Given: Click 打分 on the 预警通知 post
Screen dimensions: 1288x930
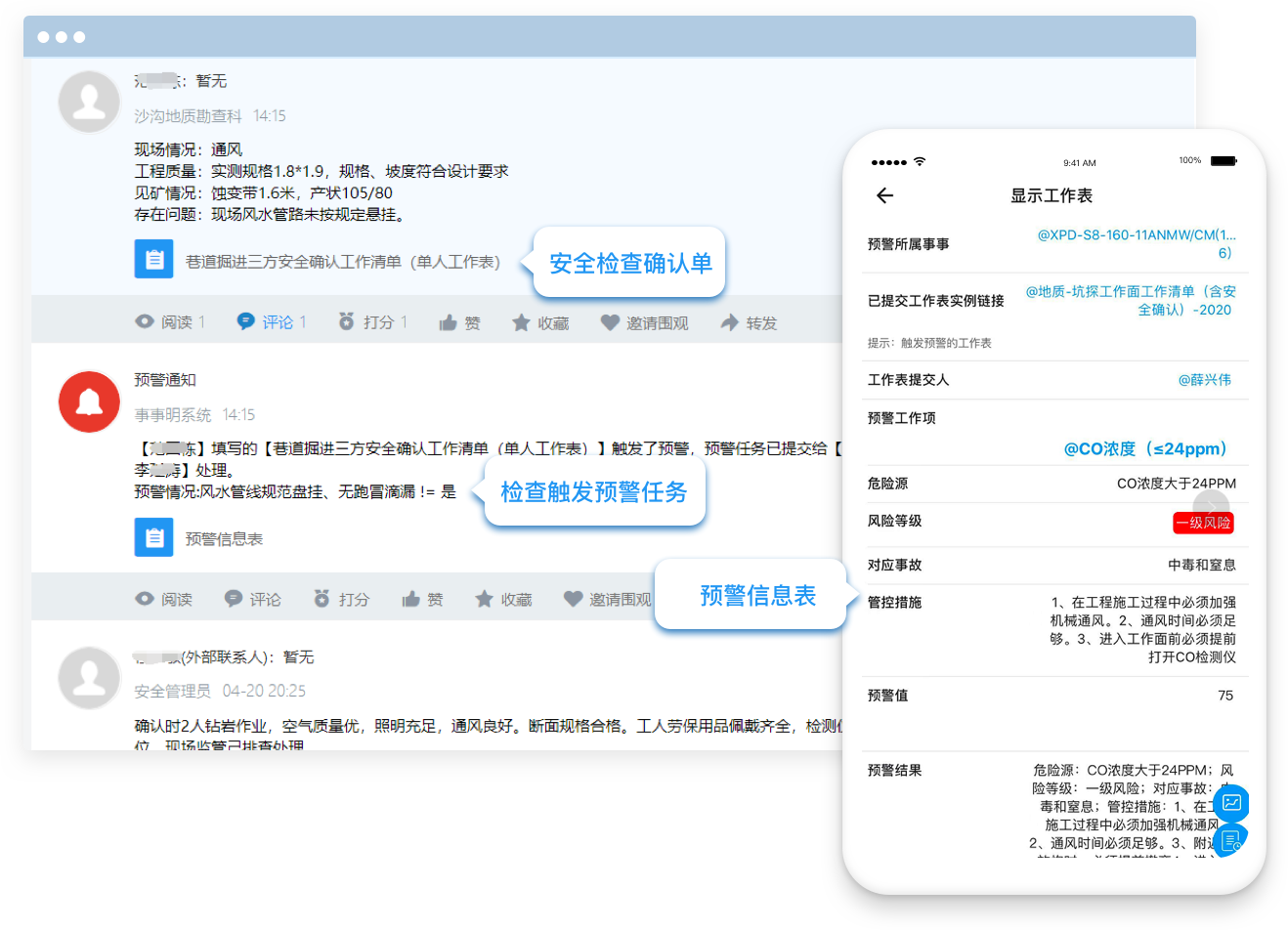Looking at the screenshot, I should click(341, 599).
